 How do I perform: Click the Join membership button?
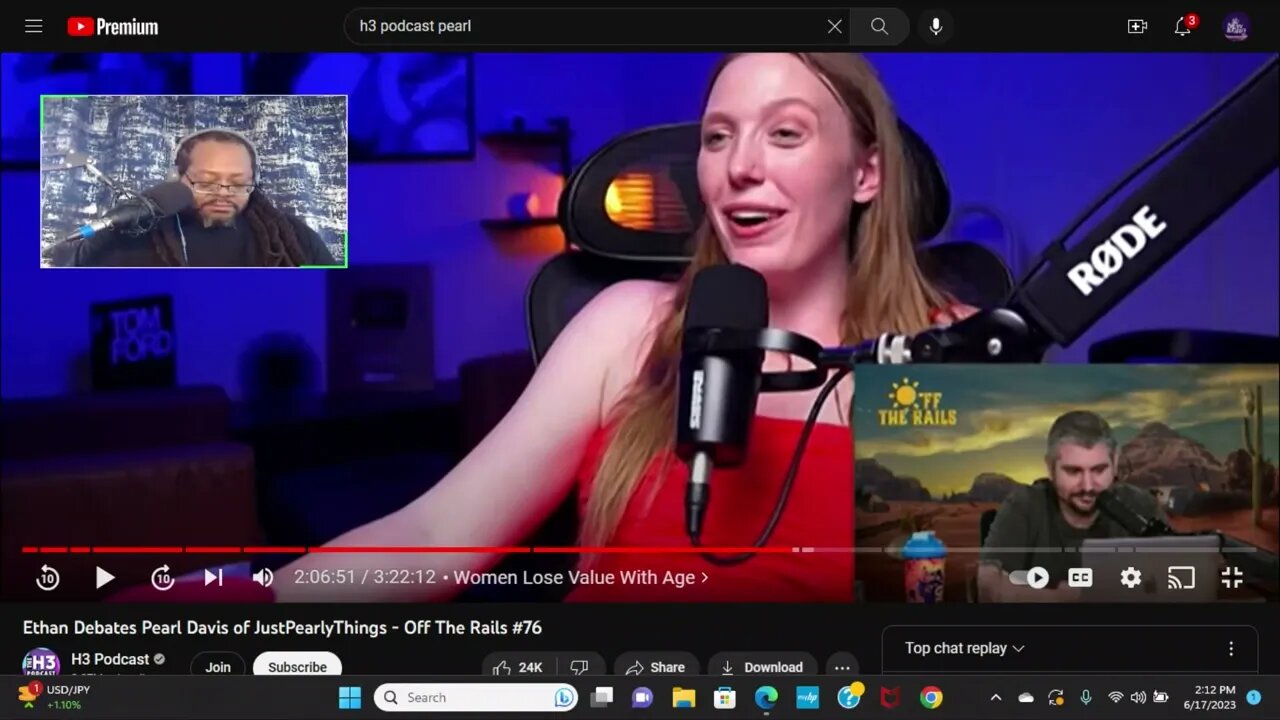(218, 667)
